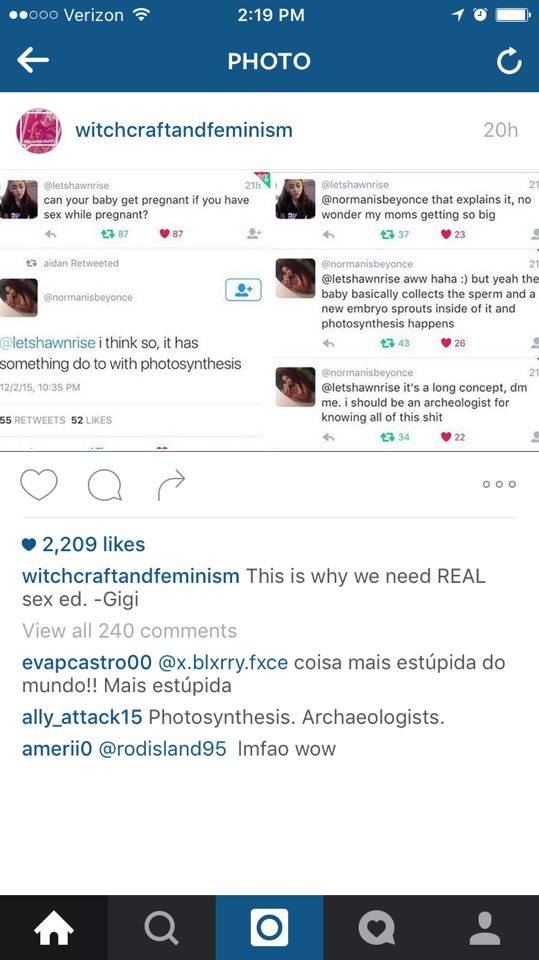Tap witchcraftandfeminism username in post header
The width and height of the screenshot is (539, 960).
(x=184, y=130)
